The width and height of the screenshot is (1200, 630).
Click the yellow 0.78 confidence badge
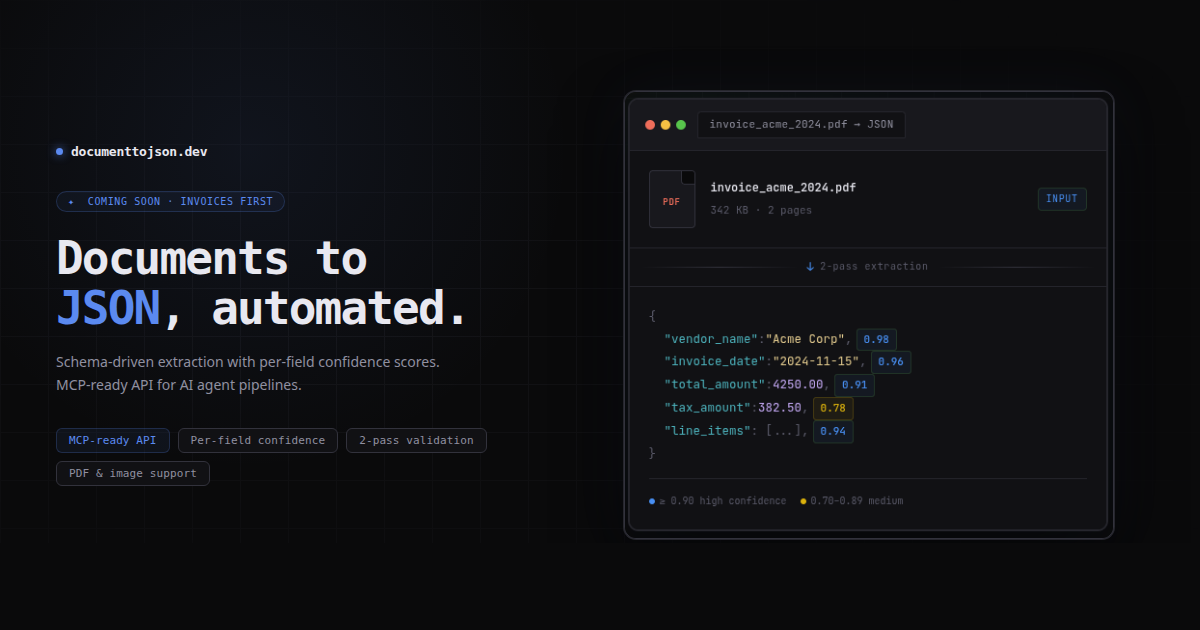pyautogui.click(x=833, y=408)
